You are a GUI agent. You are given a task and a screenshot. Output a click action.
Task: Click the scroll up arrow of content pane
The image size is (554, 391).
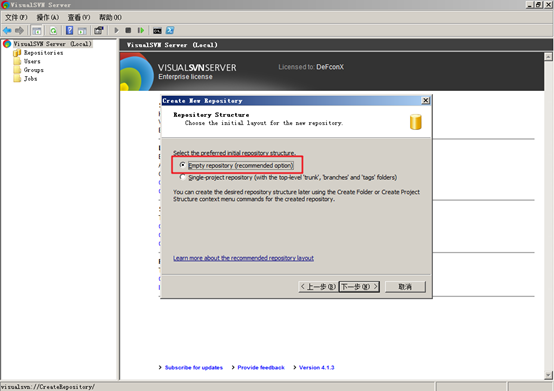pyautogui.click(x=548, y=57)
